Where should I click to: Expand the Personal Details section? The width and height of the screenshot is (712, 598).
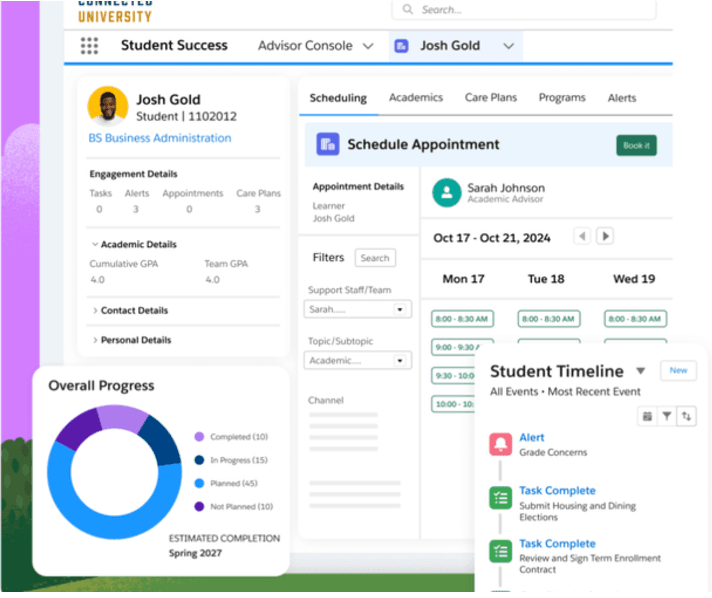pyautogui.click(x=95, y=340)
